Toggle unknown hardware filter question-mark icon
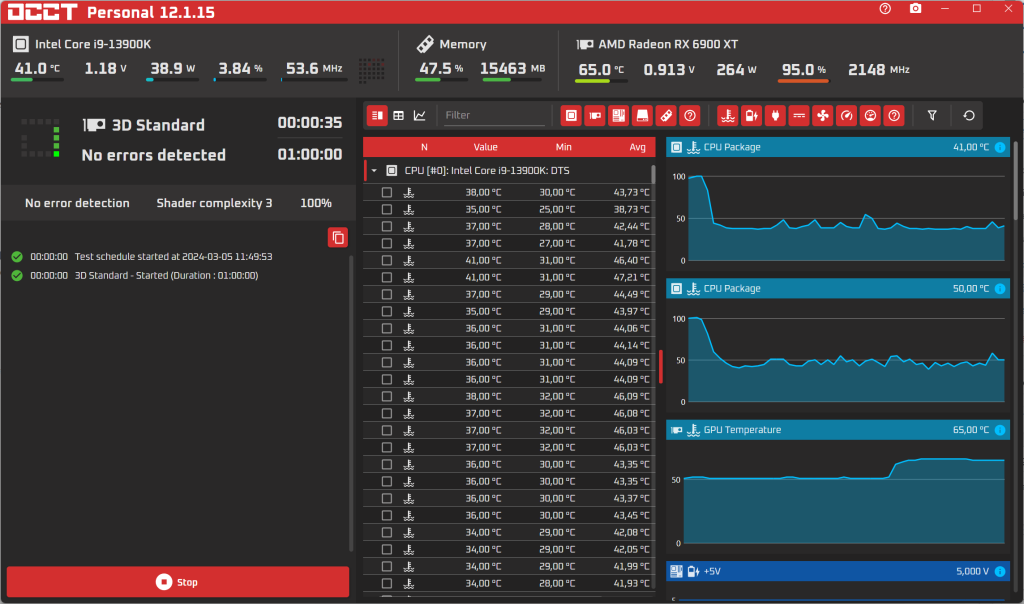 [690, 116]
